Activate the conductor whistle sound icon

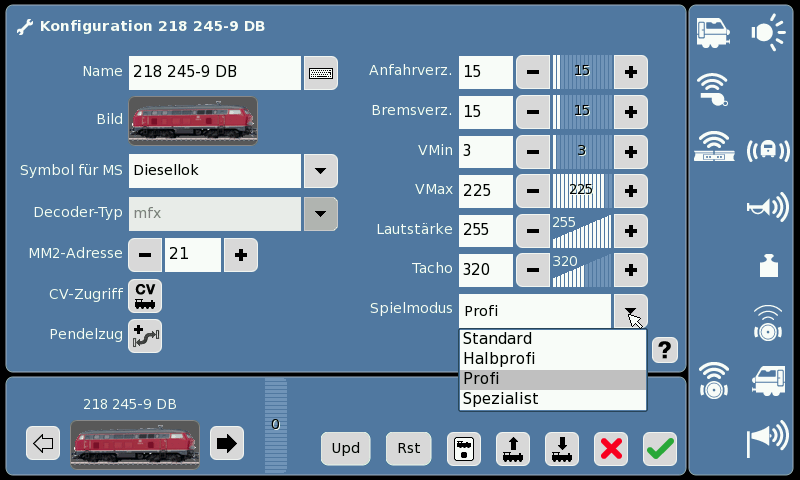pyautogui.click(x=713, y=90)
